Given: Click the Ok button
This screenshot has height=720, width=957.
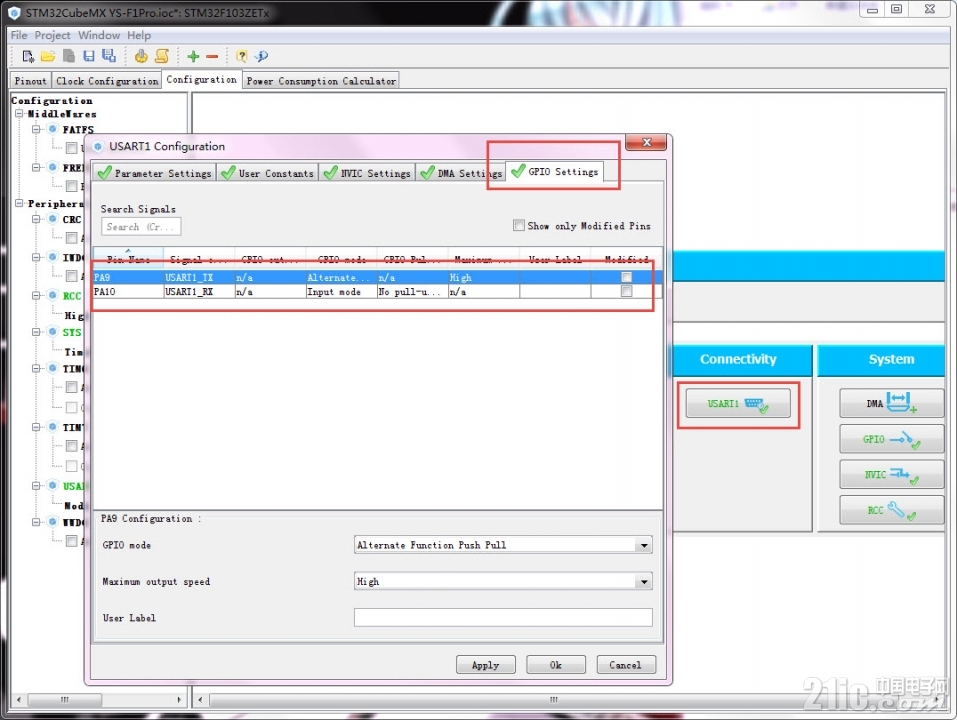Looking at the screenshot, I should click(x=555, y=665).
